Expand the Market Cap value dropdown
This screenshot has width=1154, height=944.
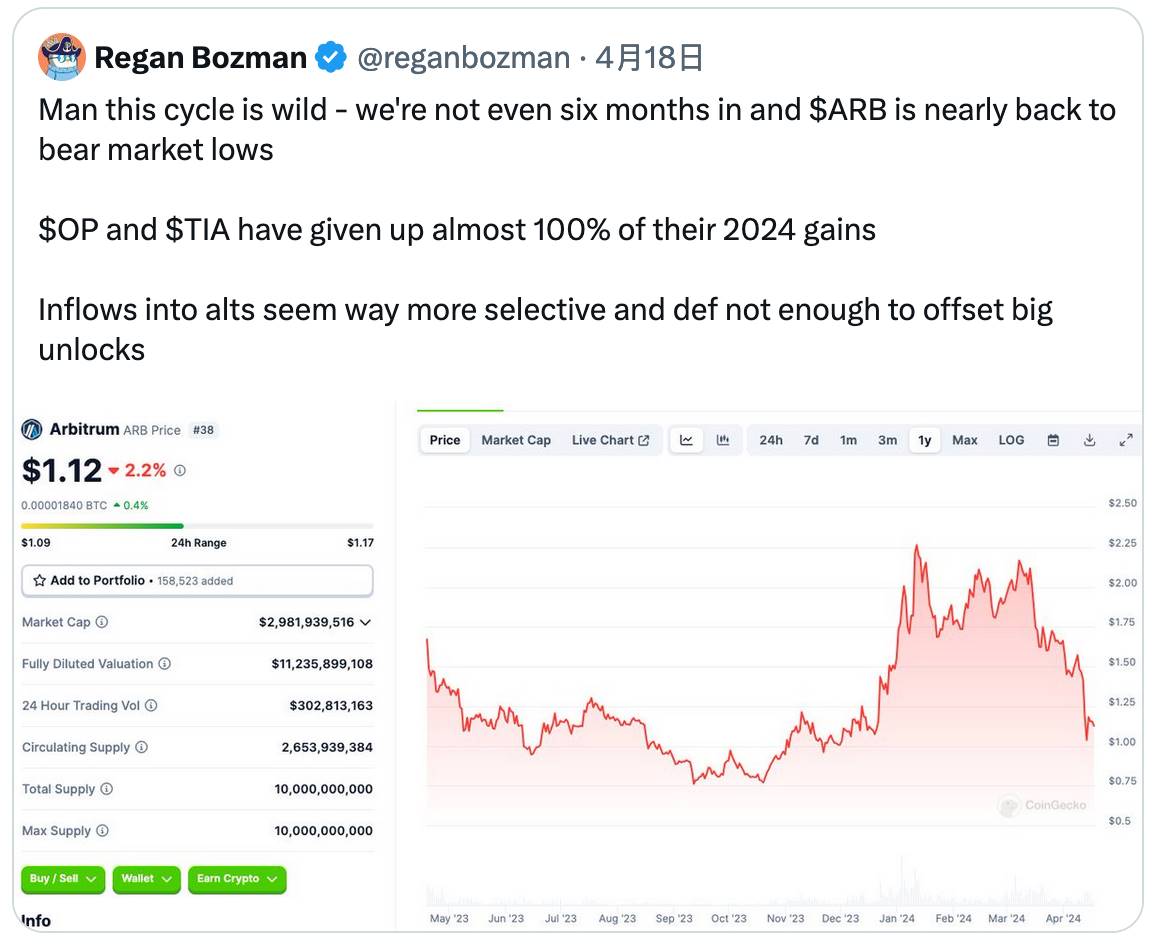tap(366, 622)
